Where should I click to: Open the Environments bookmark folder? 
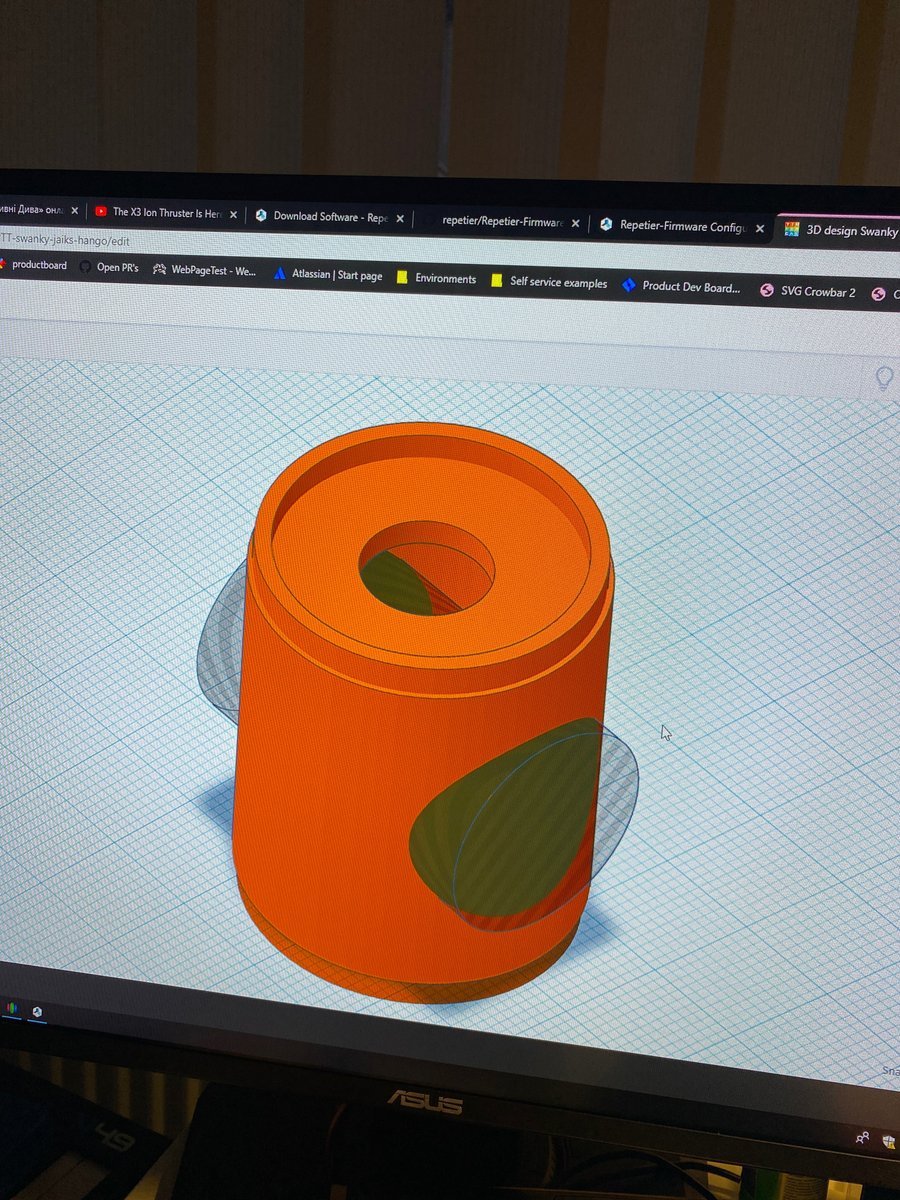coord(436,278)
